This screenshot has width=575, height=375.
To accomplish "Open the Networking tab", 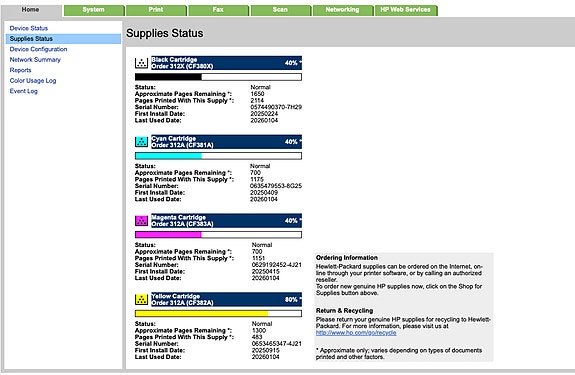I will (x=343, y=10).
